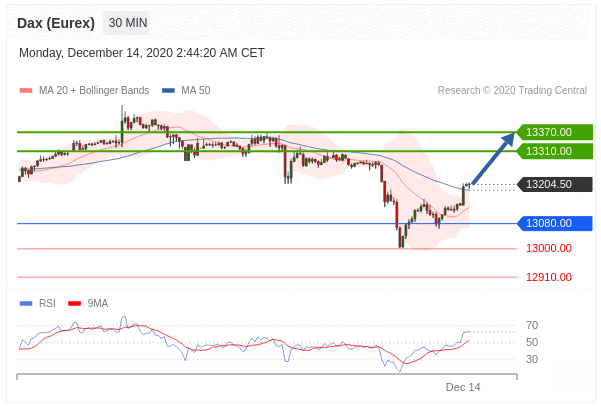The height and width of the screenshot is (407, 601).
Task: Click the 30 MIN timeframe badge
Action: point(125,22)
